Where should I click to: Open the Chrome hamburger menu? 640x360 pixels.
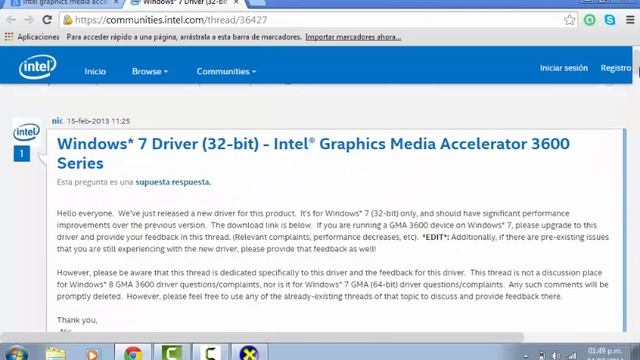point(630,20)
